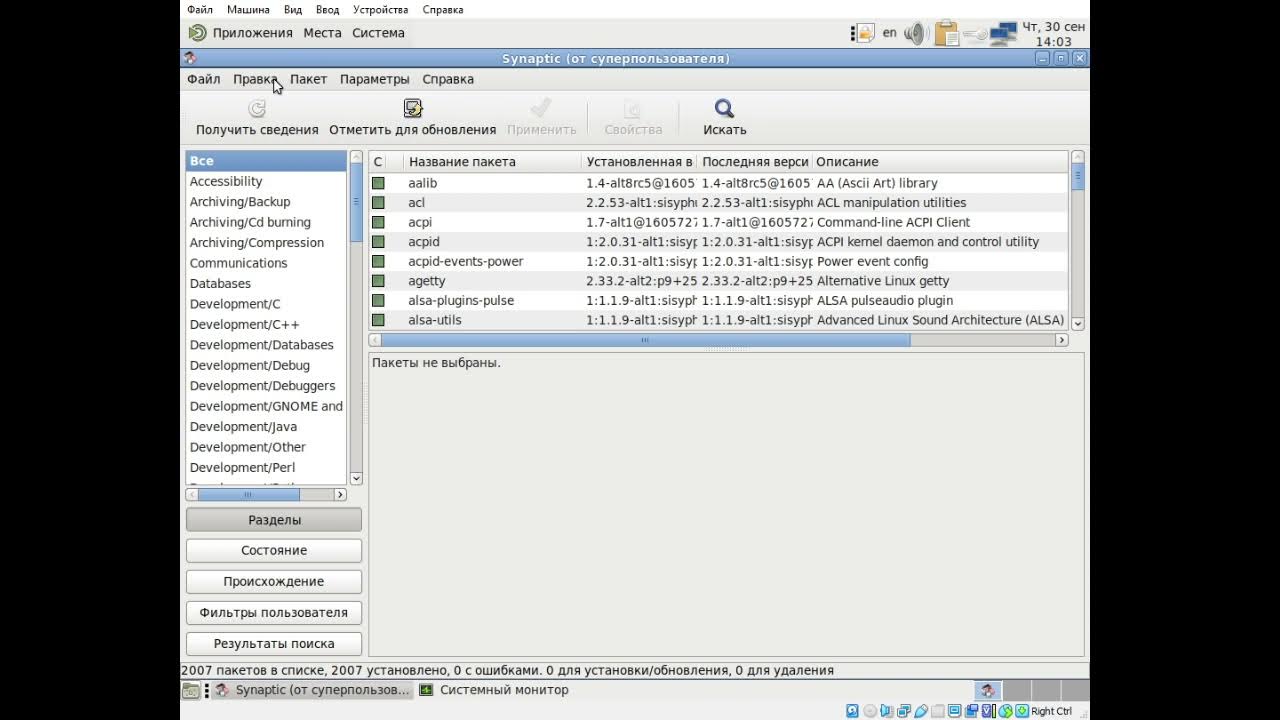Toggle status box for alsa-utils package
Image resolution: width=1280 pixels, height=720 pixels.
(x=378, y=320)
